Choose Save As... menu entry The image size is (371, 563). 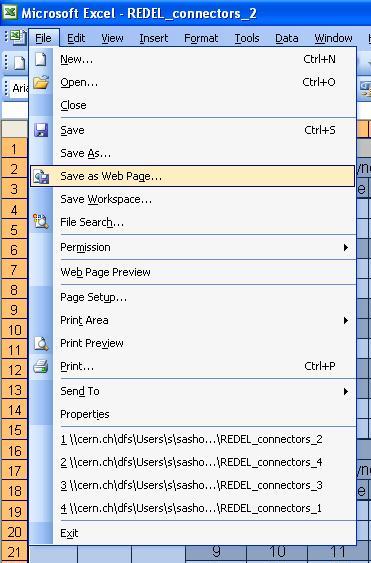tap(193, 153)
